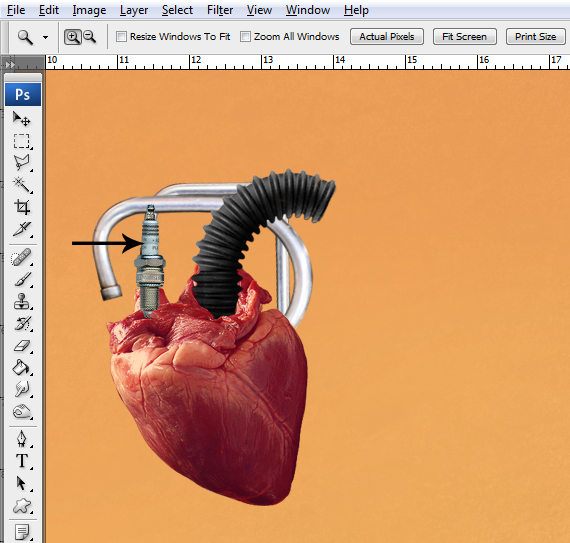Screen dimensions: 570x543
Task: Choose the Eraser tool
Action: click(22, 345)
